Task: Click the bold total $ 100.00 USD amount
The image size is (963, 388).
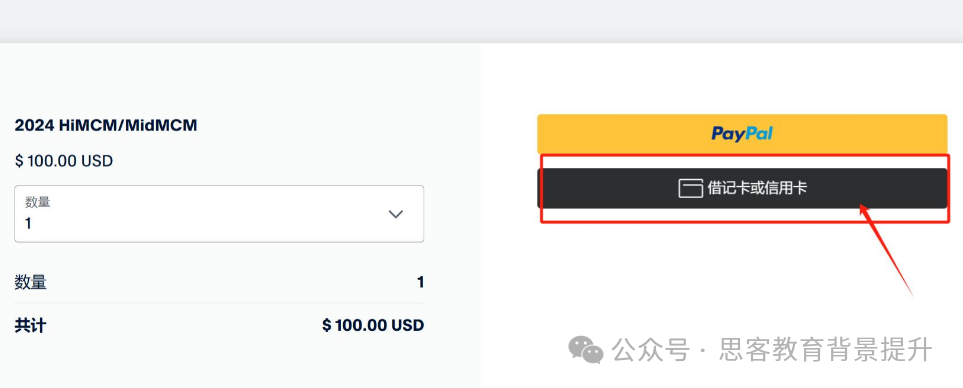Action: click(373, 325)
